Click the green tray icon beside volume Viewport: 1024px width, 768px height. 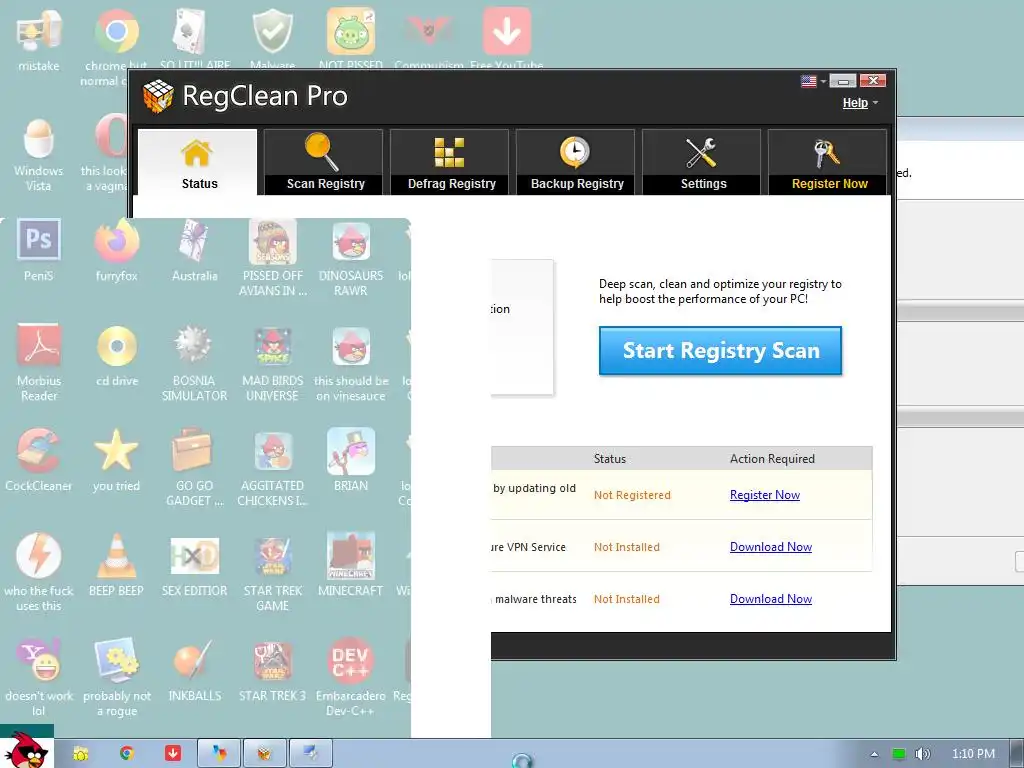click(x=899, y=754)
